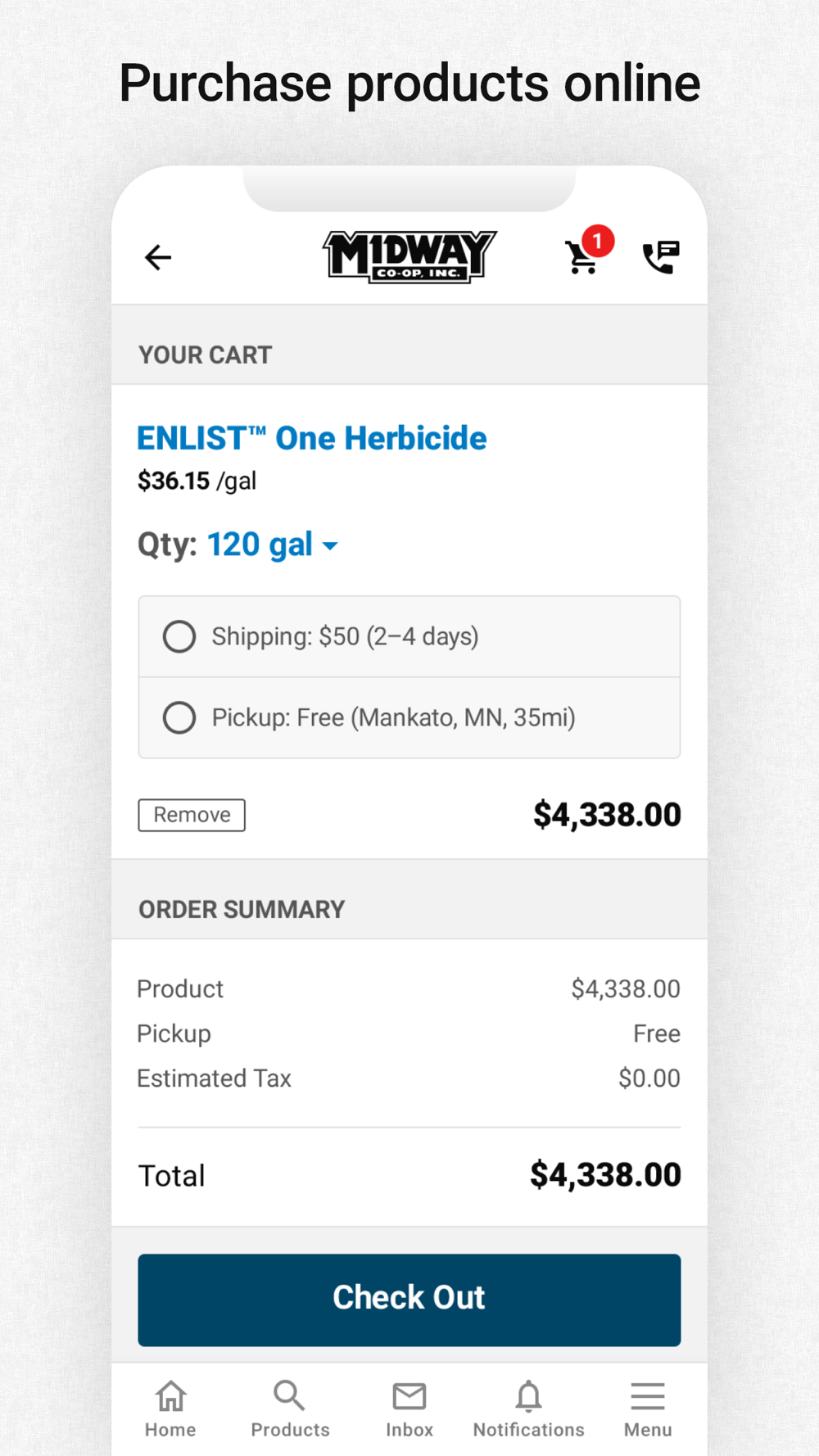
Task: Open the hamburger Menu icon
Action: (x=648, y=1396)
